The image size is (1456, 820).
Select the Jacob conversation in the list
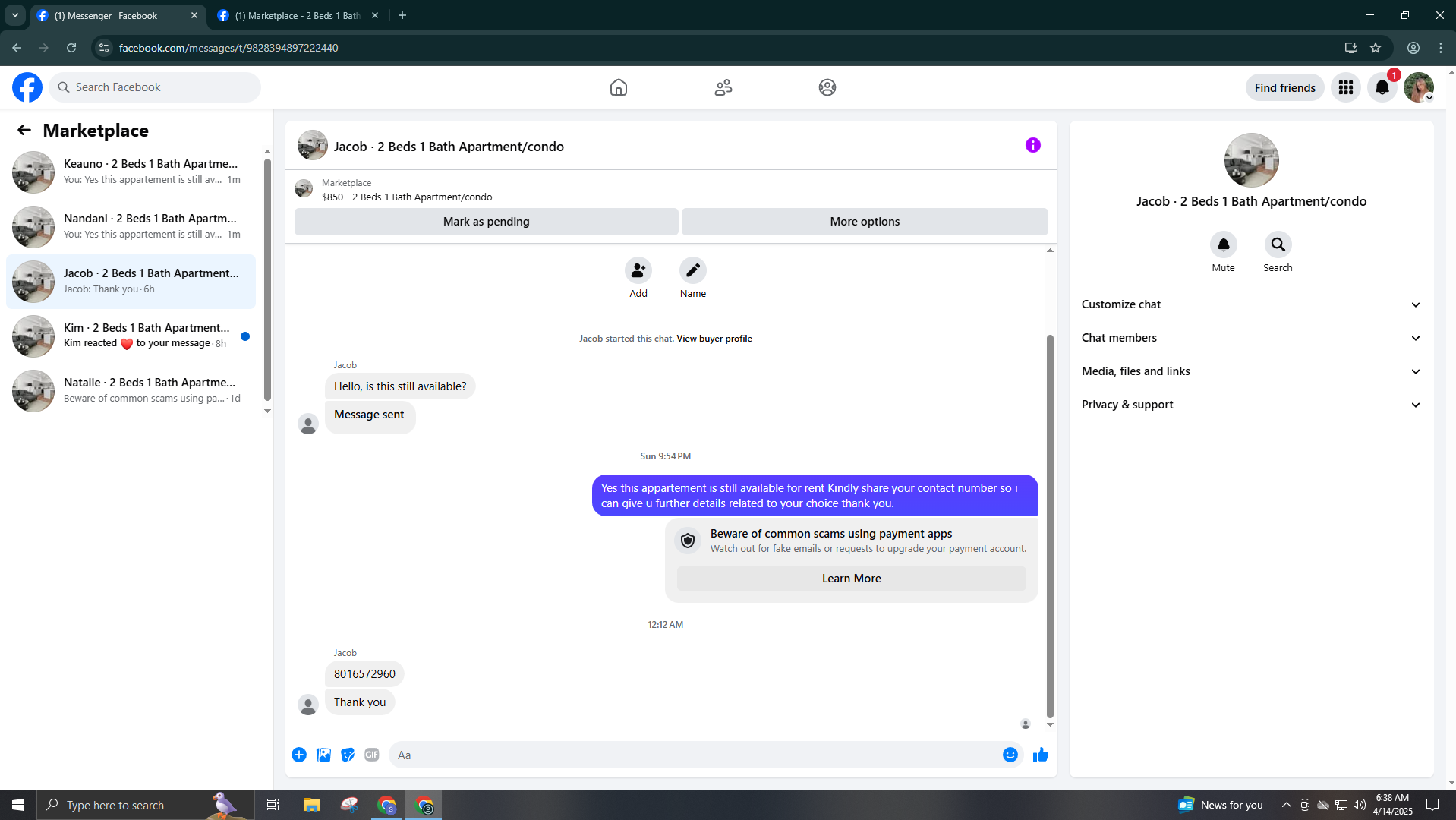[x=131, y=282]
